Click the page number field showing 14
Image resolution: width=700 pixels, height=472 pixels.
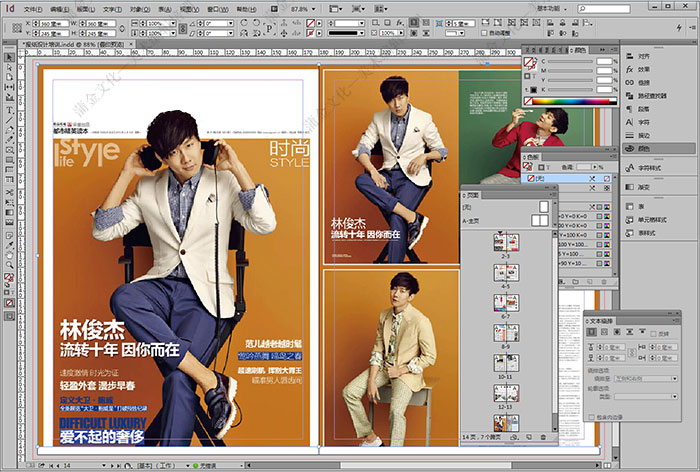81,466
